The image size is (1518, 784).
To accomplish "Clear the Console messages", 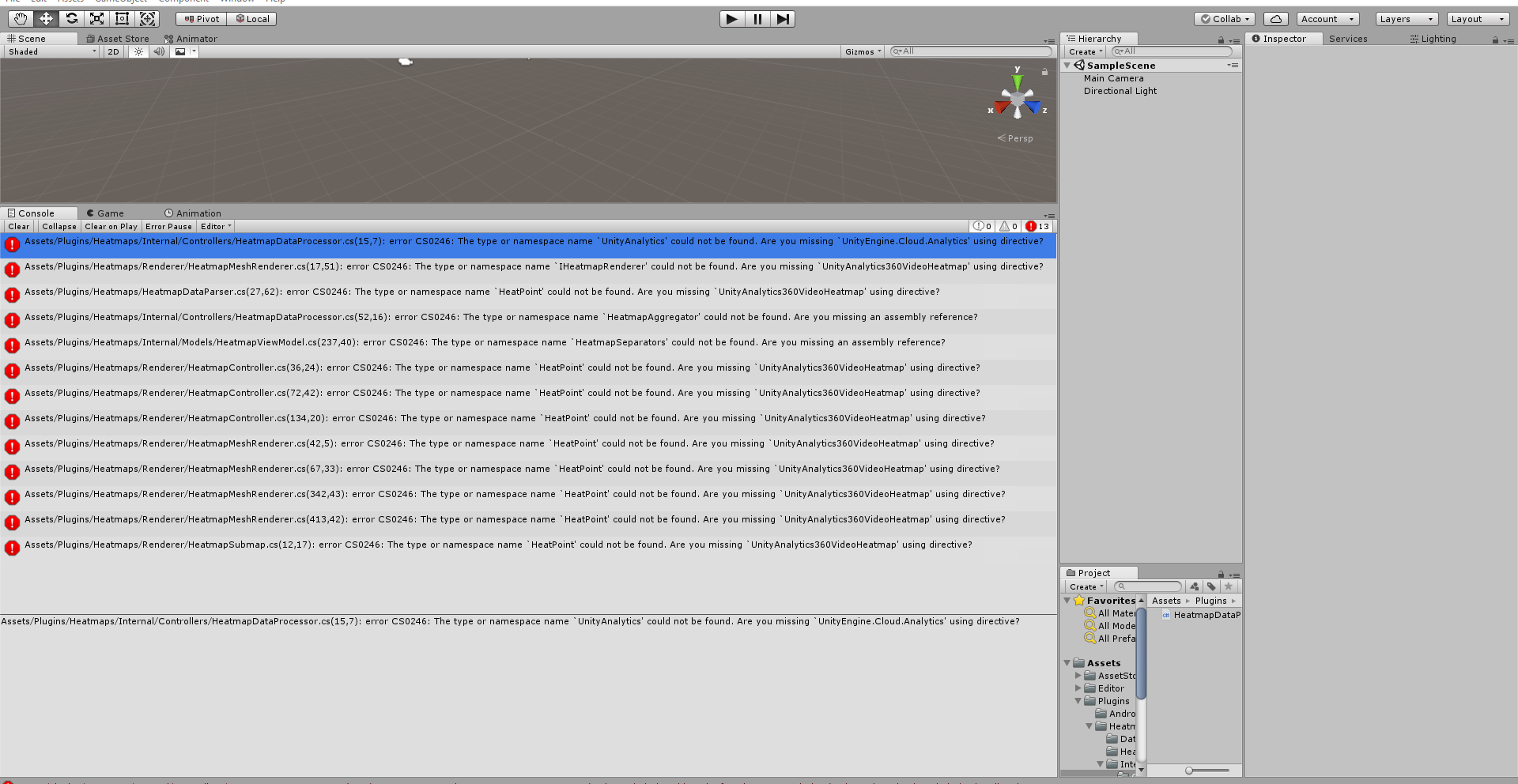I will pos(18,226).
